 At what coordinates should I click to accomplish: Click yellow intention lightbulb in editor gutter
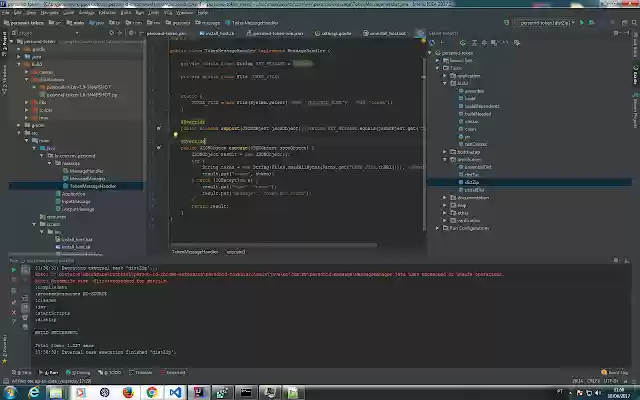click(176, 134)
